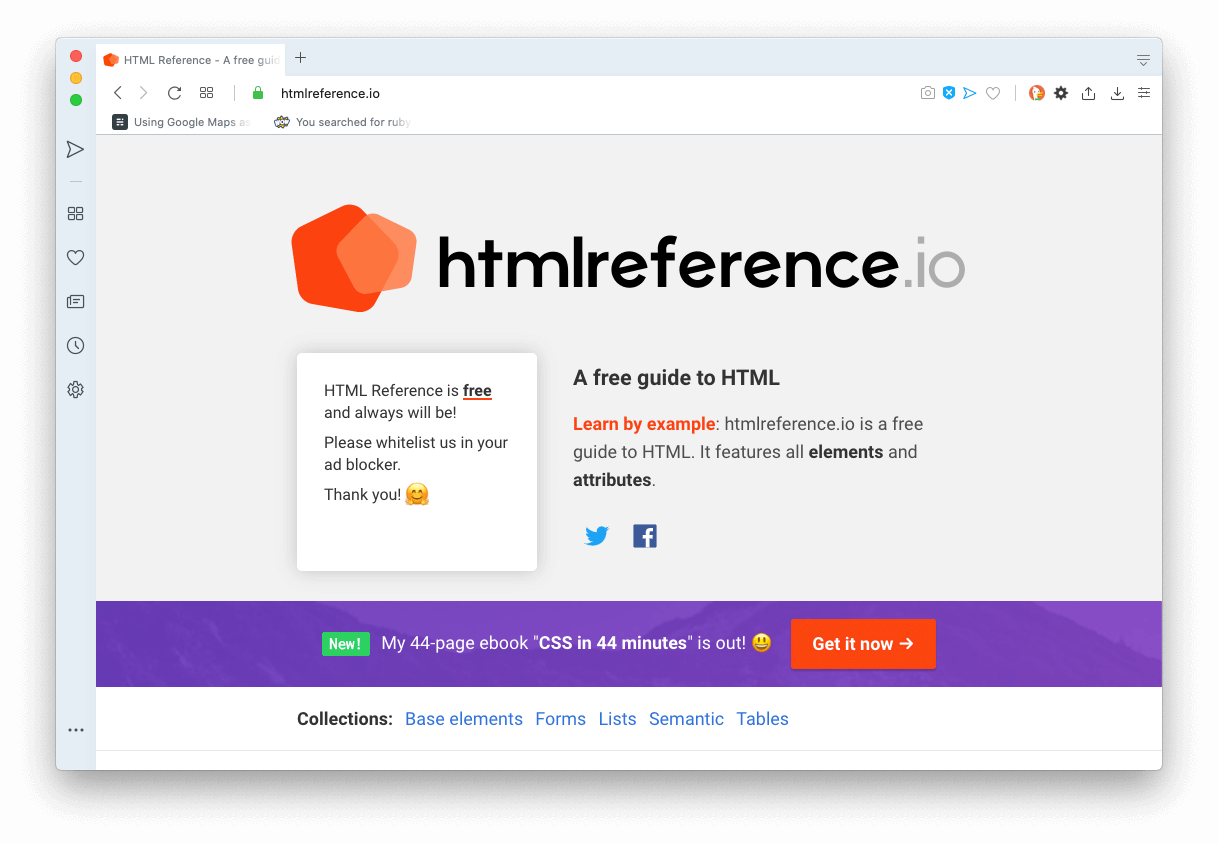Click the Twitter bird icon on the page
1218x844 pixels.
tap(596, 535)
